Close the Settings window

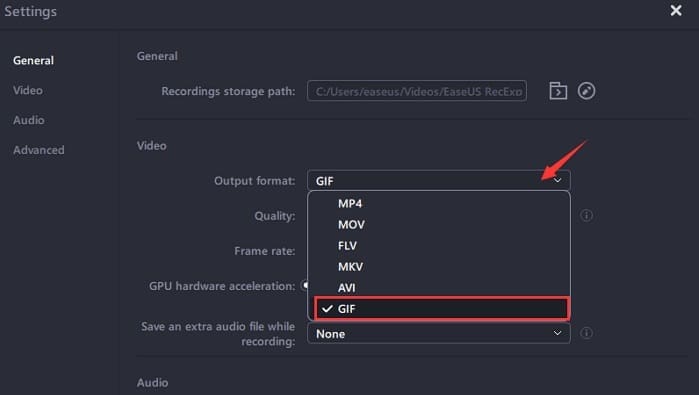(x=676, y=11)
